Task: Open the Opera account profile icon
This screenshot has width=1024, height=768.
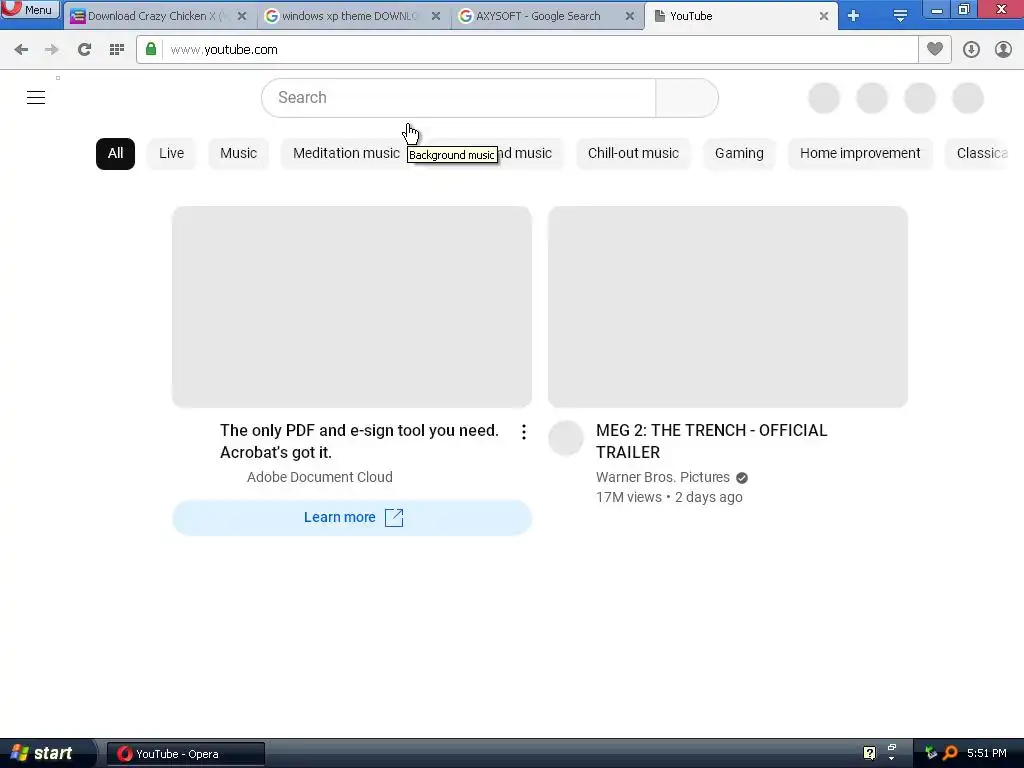Action: [x=1003, y=50]
